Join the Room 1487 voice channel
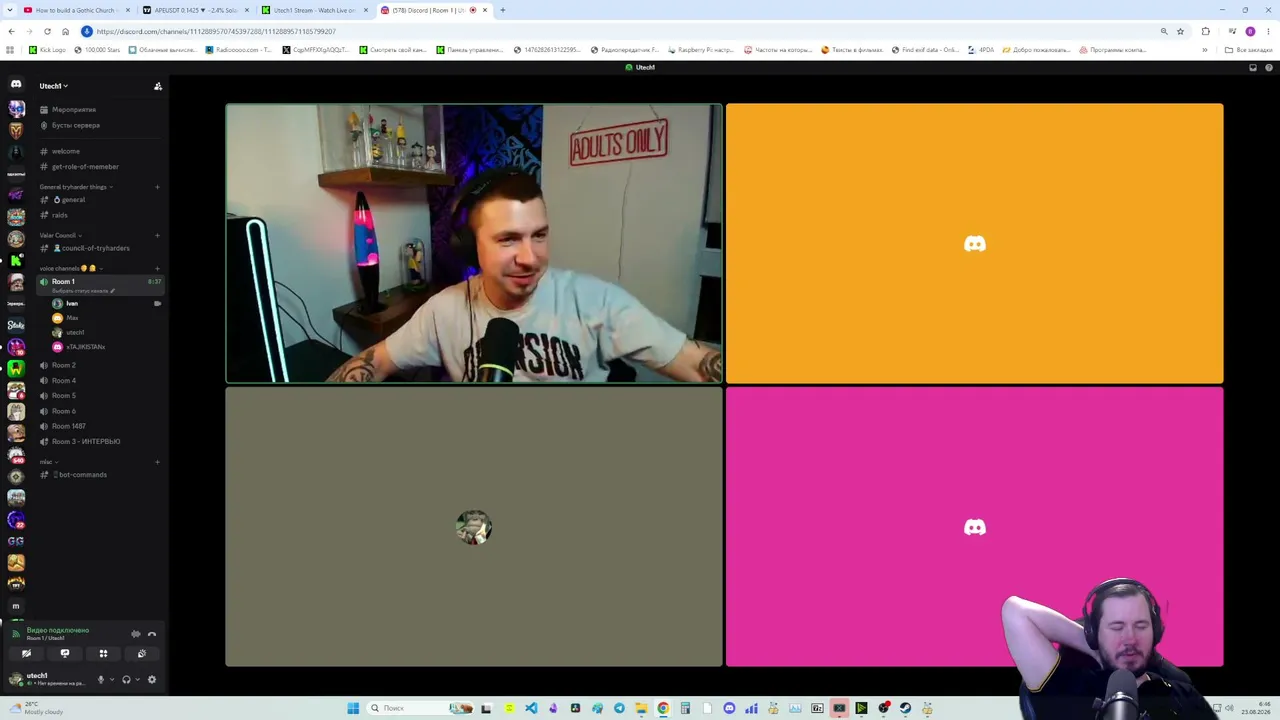This screenshot has height=720, width=1280. [x=100, y=426]
